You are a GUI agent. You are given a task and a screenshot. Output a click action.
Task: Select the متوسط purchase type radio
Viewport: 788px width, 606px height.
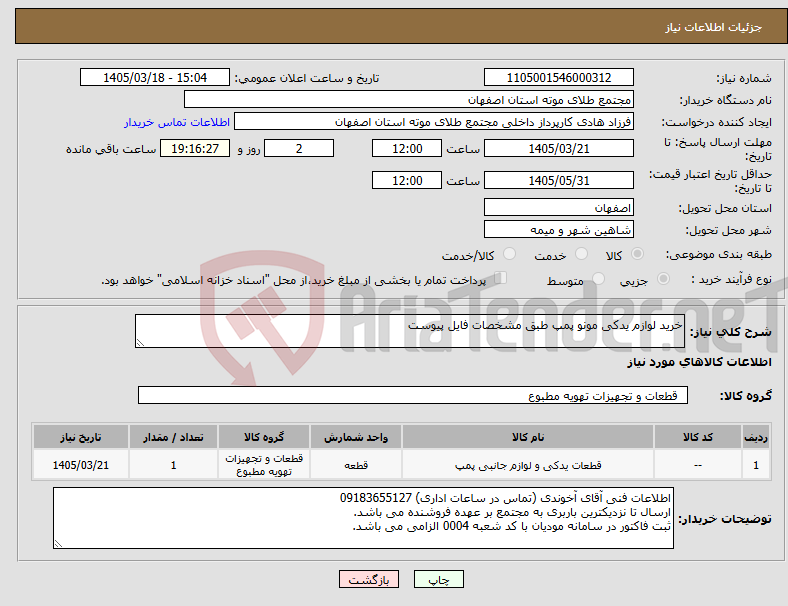[598, 279]
